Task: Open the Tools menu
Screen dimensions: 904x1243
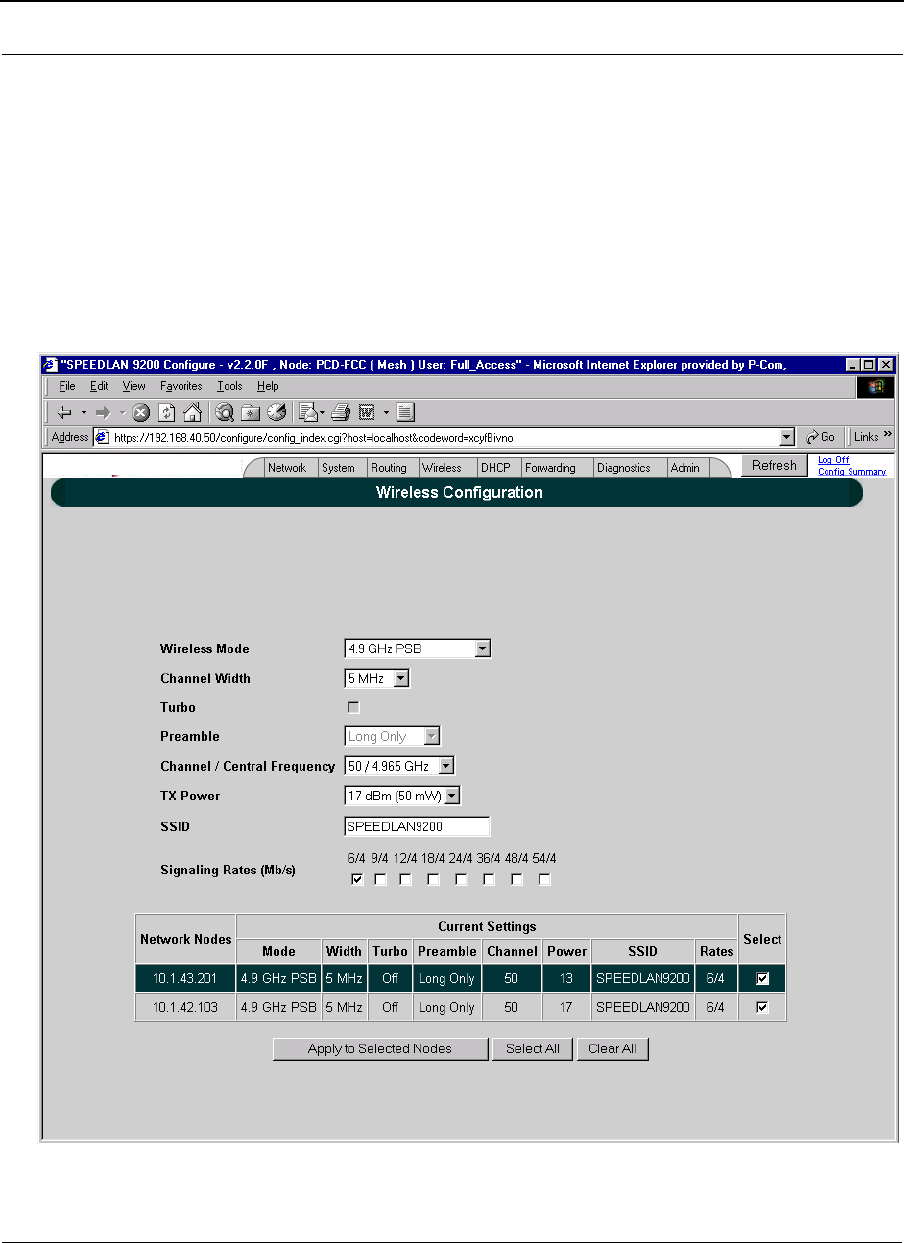Action: (230, 386)
